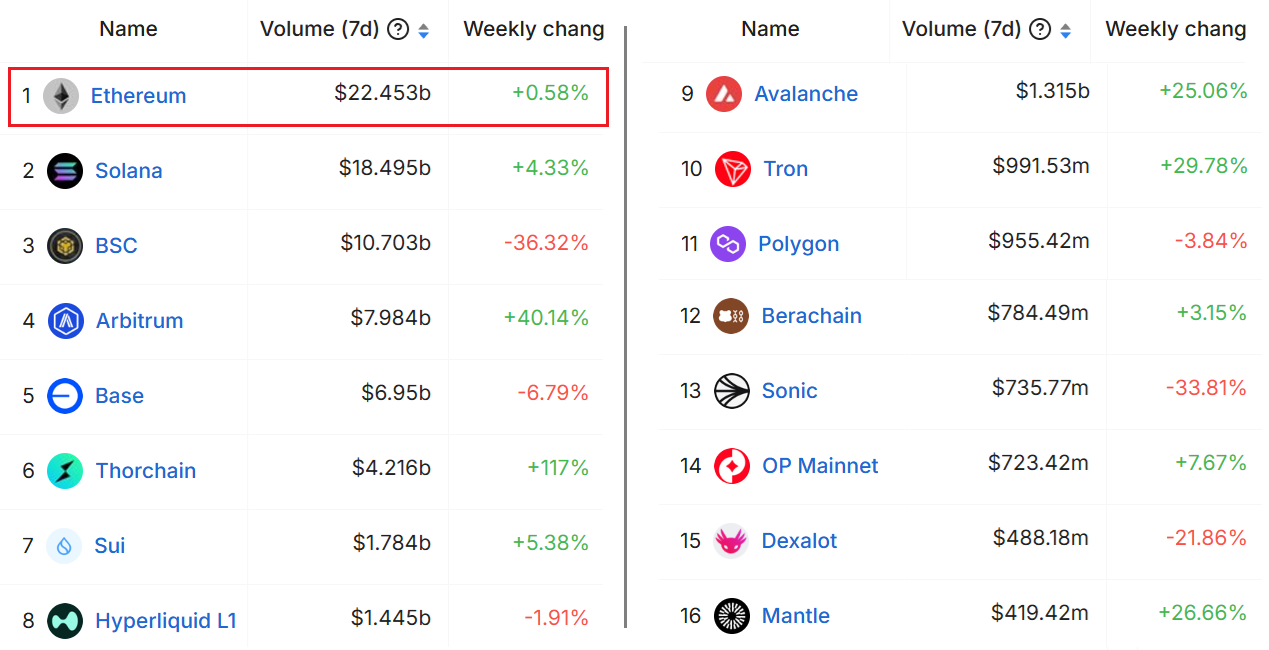Click the Tron red logo icon
The height and width of the screenshot is (650, 1269).
[731, 168]
